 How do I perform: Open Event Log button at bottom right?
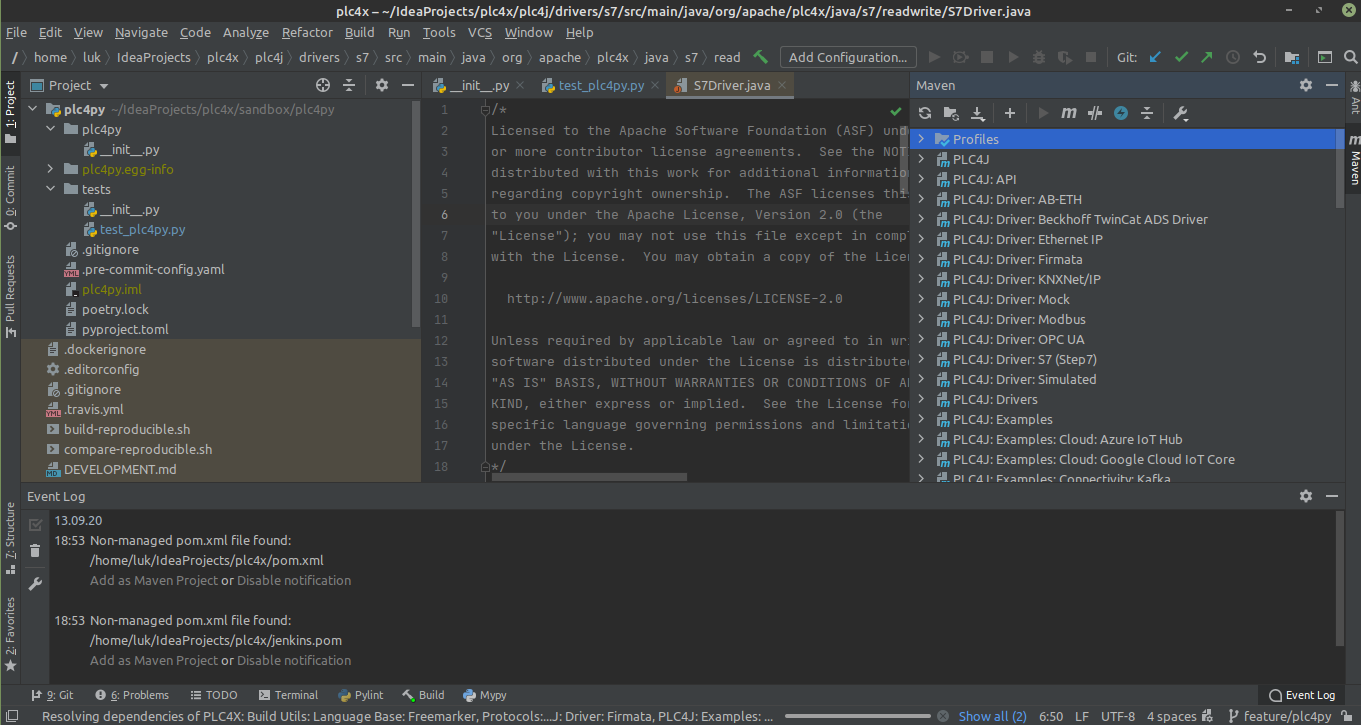click(1302, 695)
